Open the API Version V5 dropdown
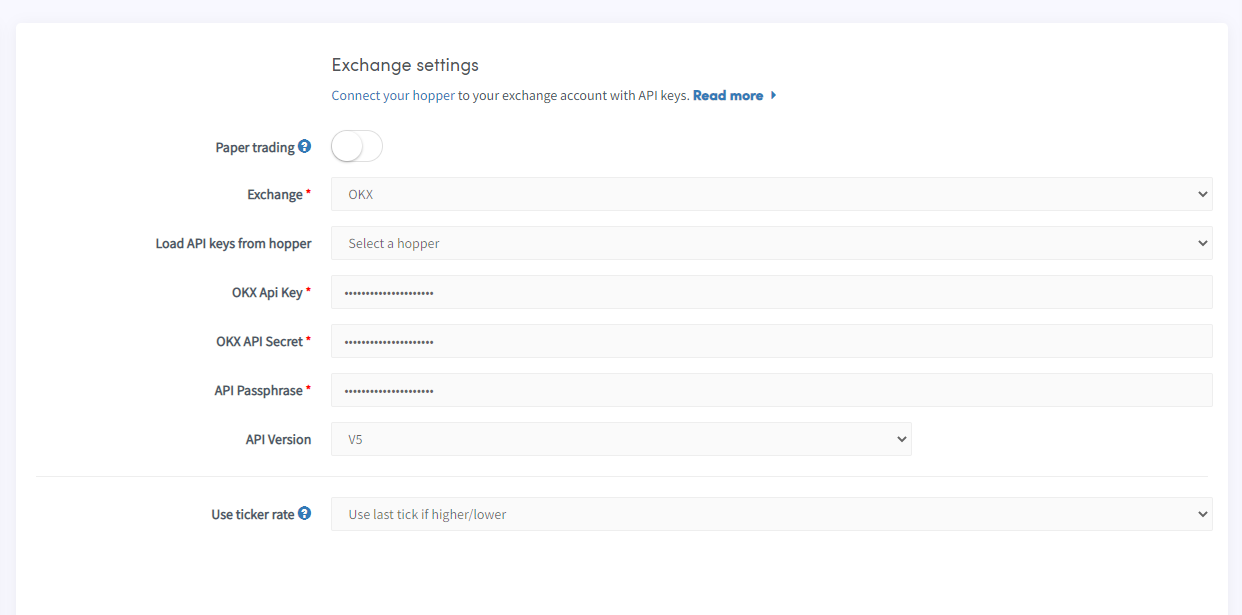1242x615 pixels. coord(621,439)
